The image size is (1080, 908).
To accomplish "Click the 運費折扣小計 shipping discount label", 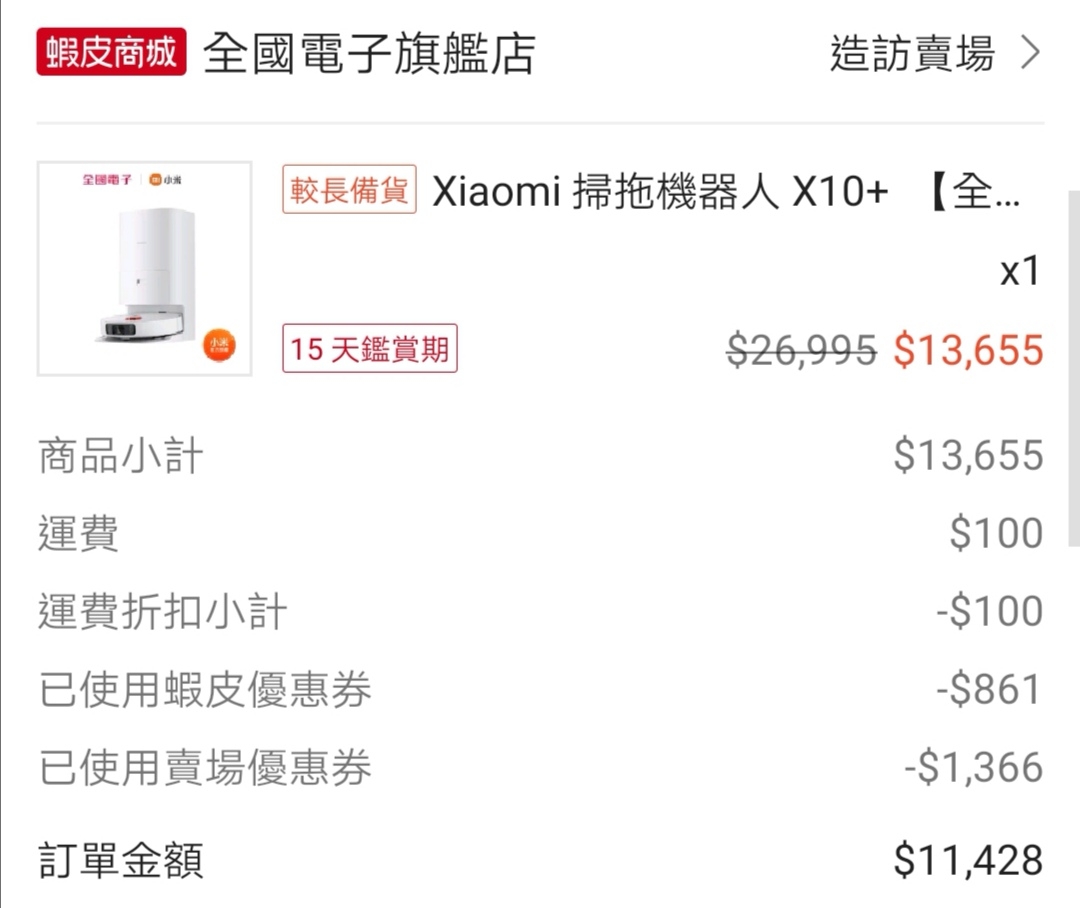I will 163,612.
